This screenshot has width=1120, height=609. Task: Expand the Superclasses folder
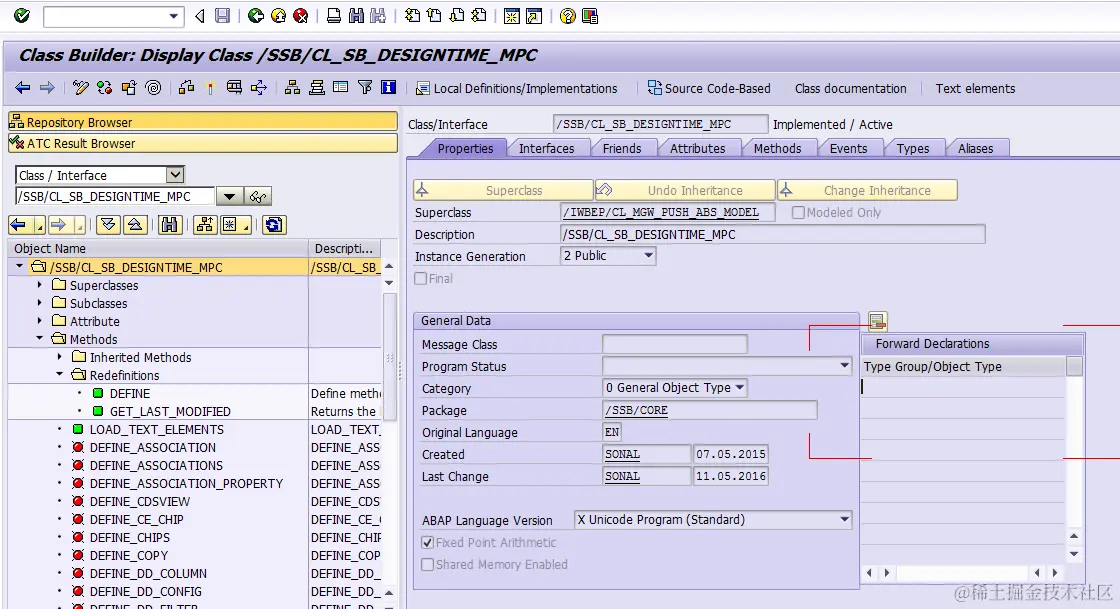[x=40, y=284]
